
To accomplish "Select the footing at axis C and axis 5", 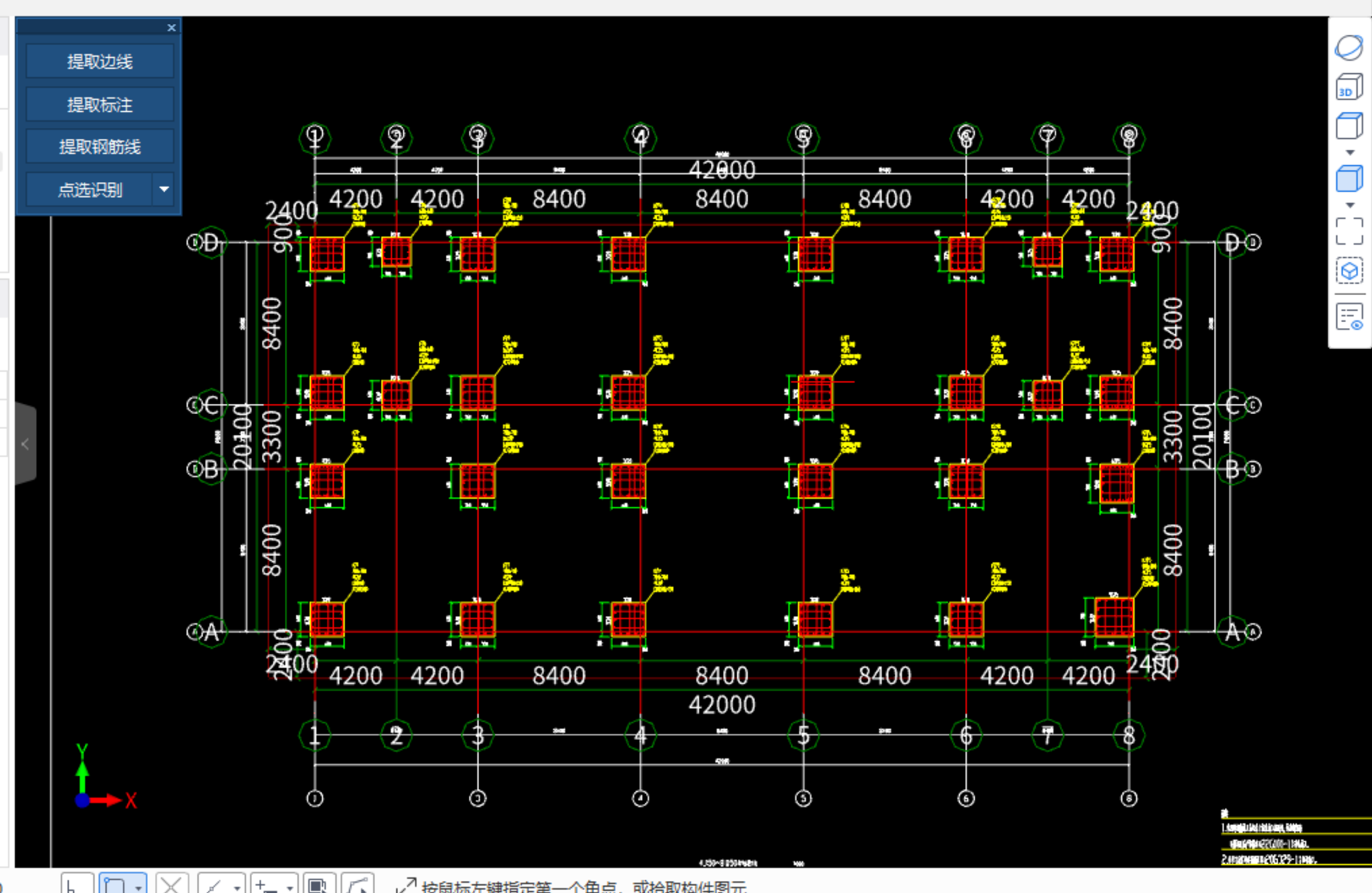I will [816, 394].
